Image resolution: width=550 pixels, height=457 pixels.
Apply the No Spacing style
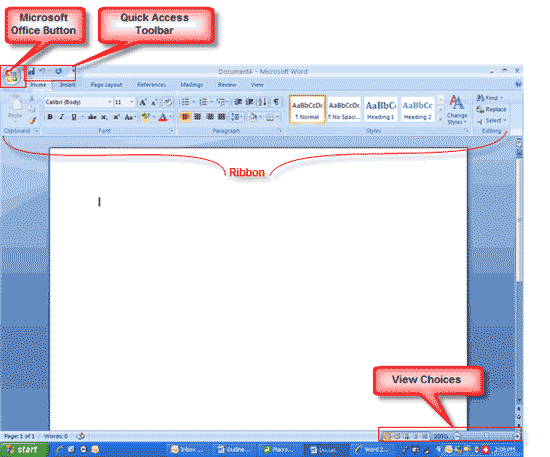point(344,109)
